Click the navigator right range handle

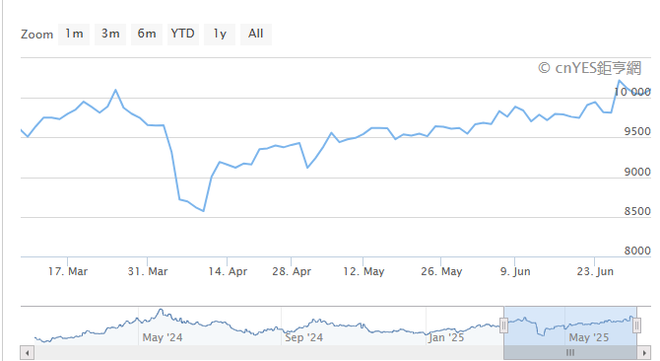click(637, 325)
